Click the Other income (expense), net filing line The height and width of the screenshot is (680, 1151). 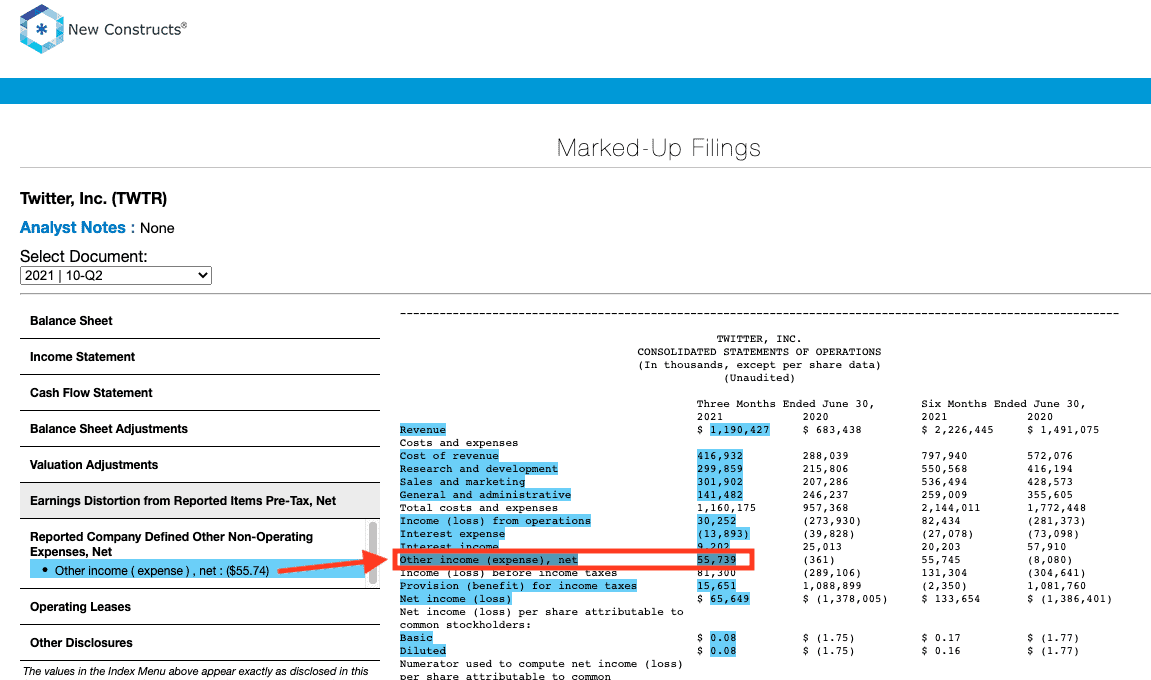(488, 560)
